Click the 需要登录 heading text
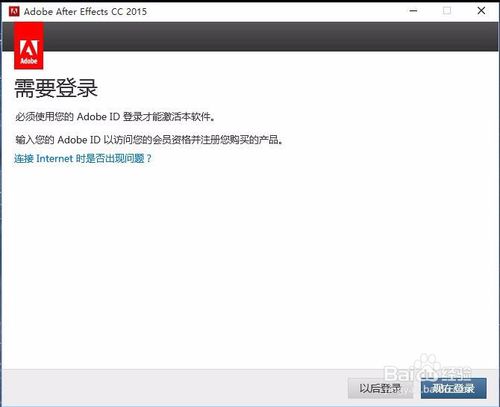Viewport: 500px width, 407px height. point(56,88)
